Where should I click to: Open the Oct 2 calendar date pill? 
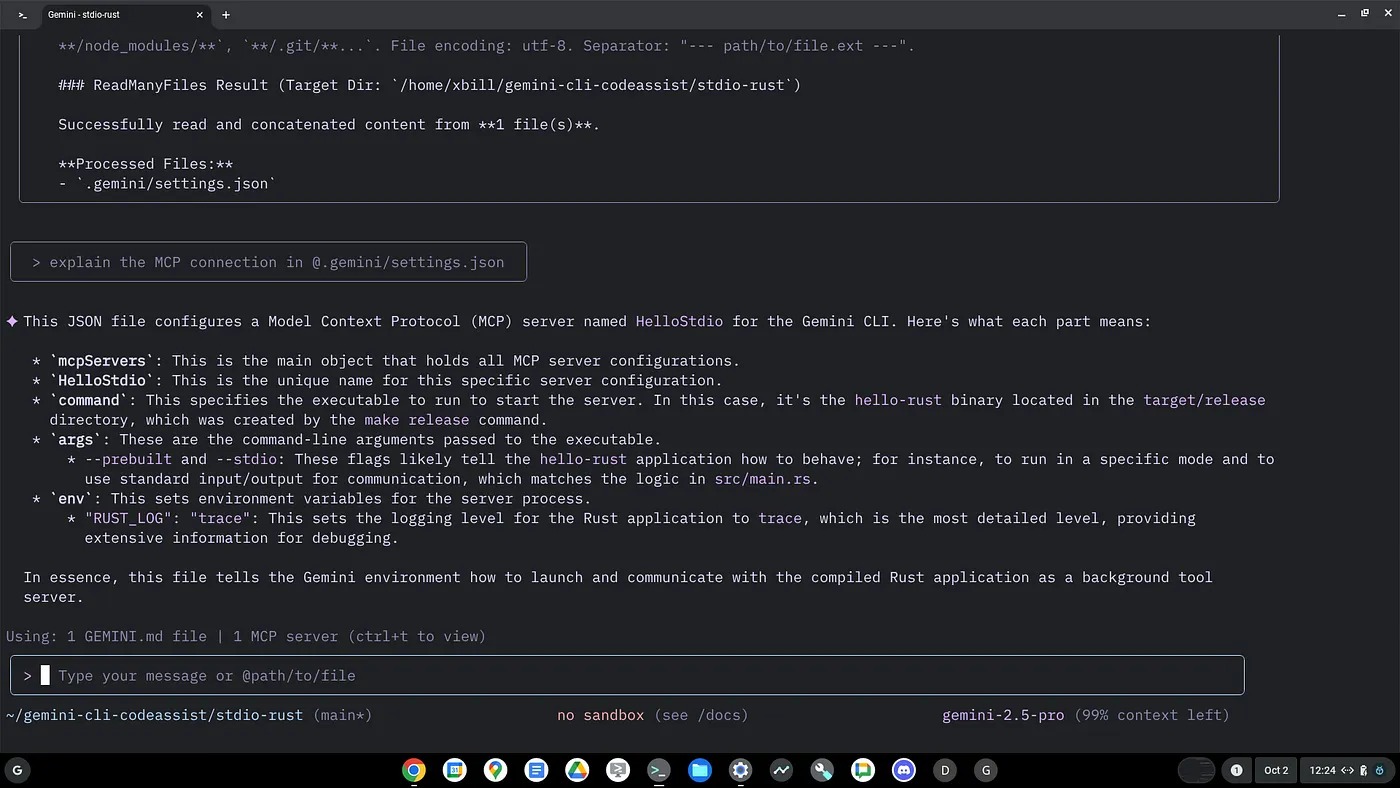[x=1276, y=770]
